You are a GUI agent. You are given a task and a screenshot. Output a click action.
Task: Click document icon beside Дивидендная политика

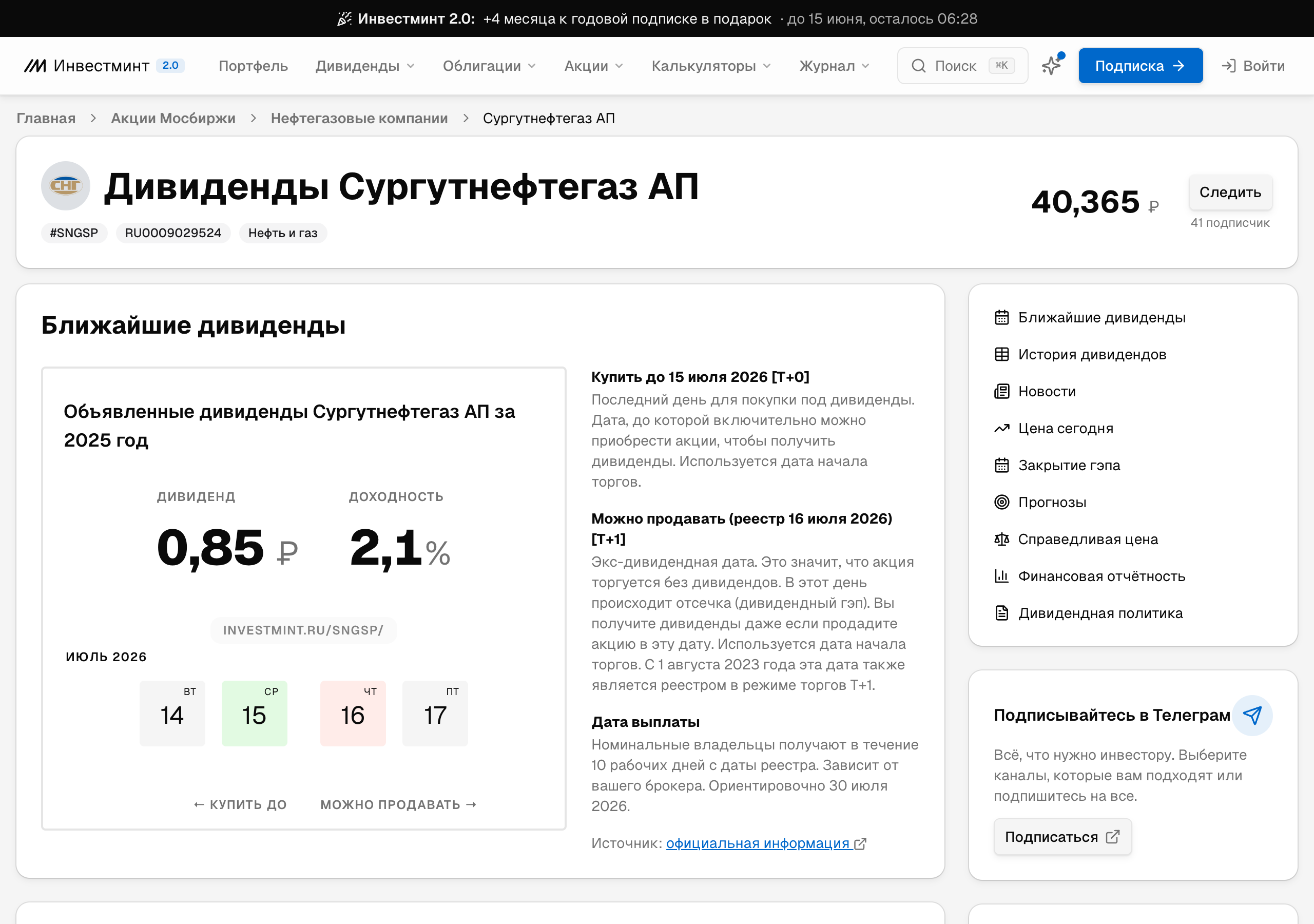point(1001,612)
